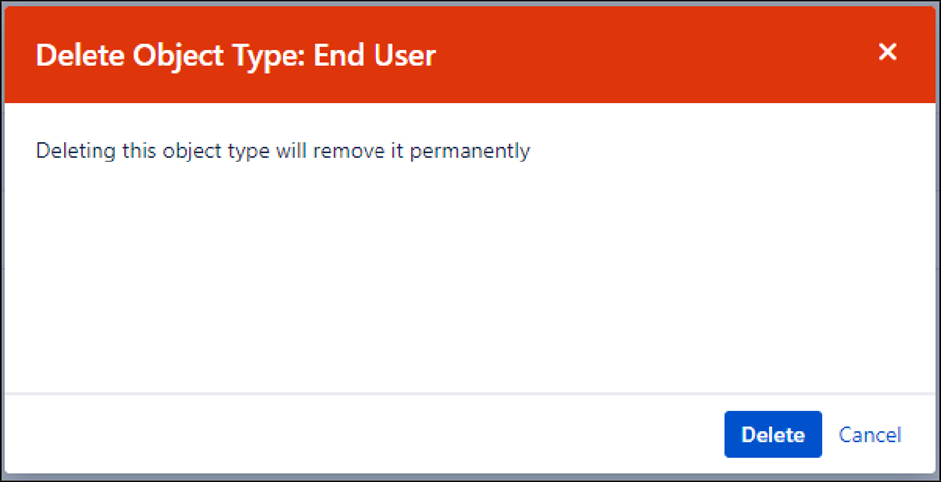Click the permanent removal warning message
This screenshot has height=482, width=941.
(283, 151)
